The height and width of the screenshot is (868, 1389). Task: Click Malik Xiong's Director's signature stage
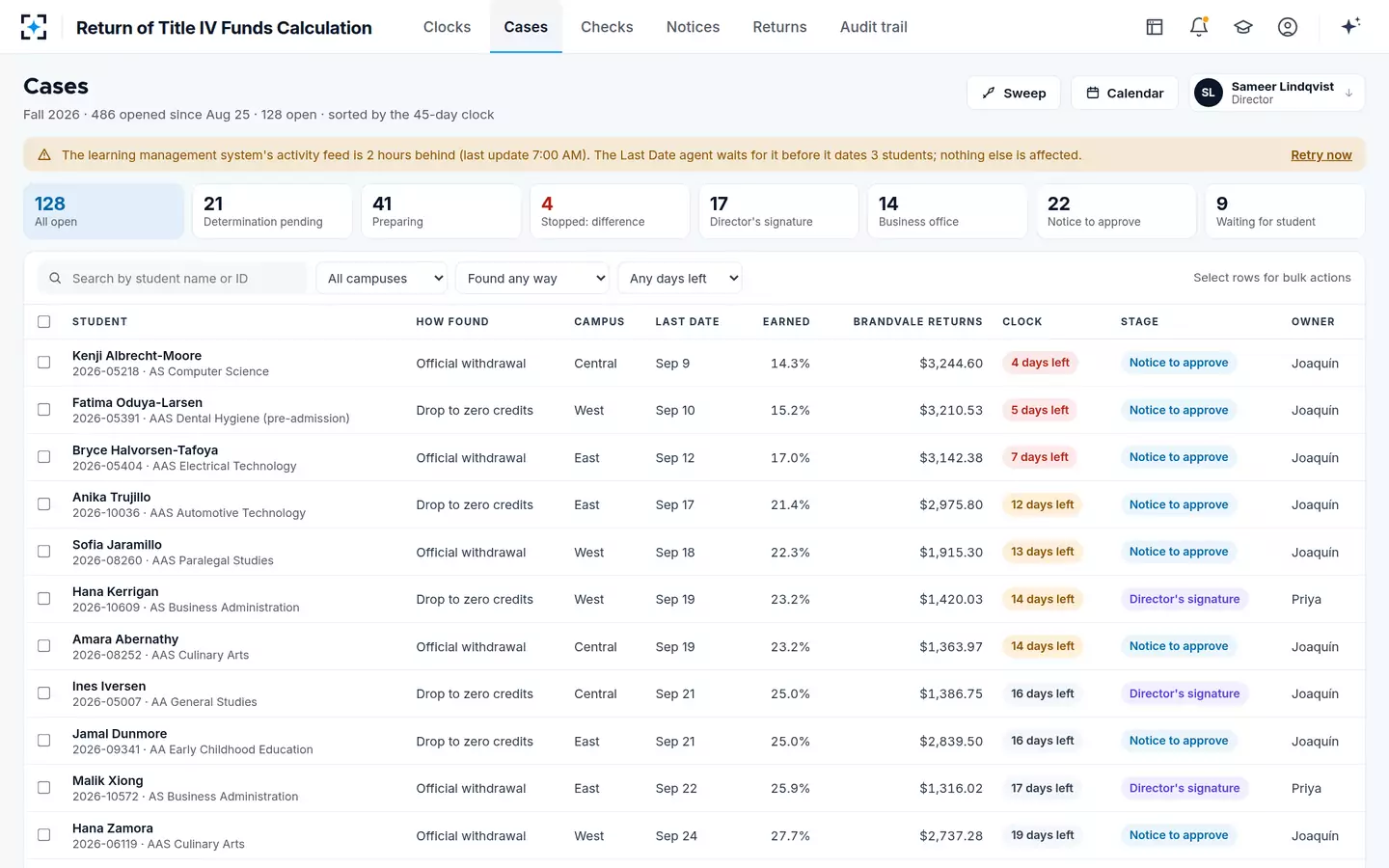pos(1185,788)
